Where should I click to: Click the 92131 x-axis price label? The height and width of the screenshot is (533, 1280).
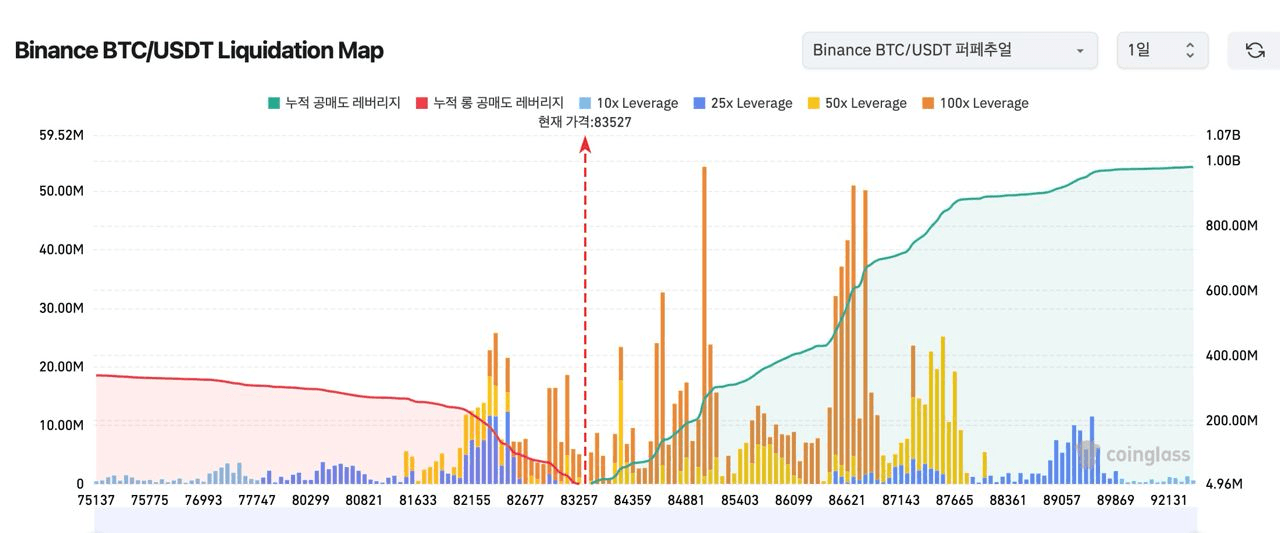1169,499
